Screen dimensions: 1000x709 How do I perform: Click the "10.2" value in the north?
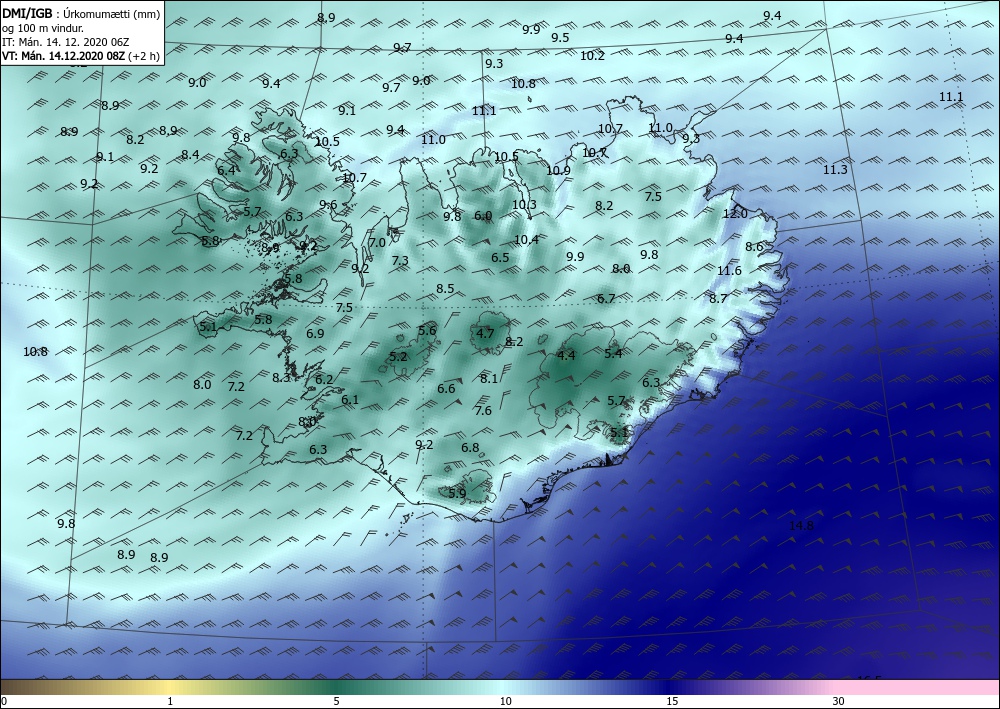point(592,56)
